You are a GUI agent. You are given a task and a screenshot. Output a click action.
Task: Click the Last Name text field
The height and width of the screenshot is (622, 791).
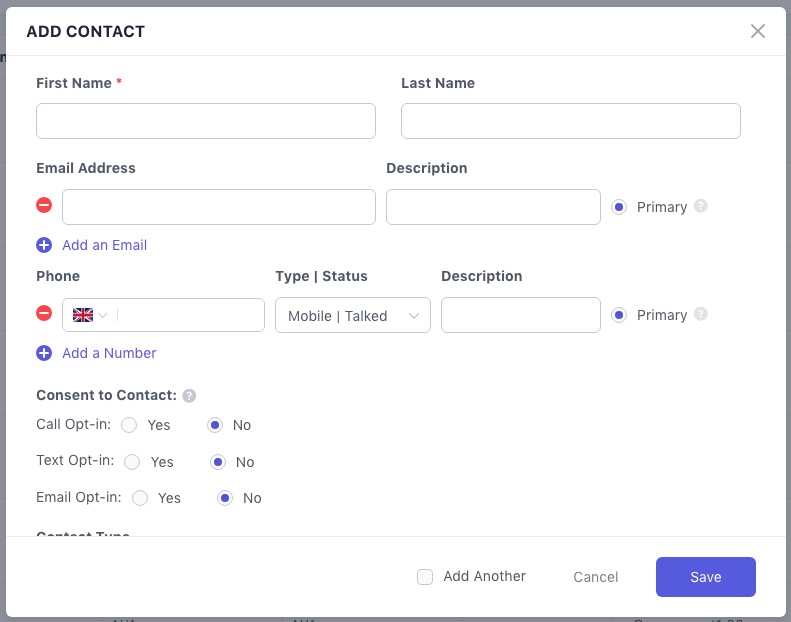[x=570, y=121]
